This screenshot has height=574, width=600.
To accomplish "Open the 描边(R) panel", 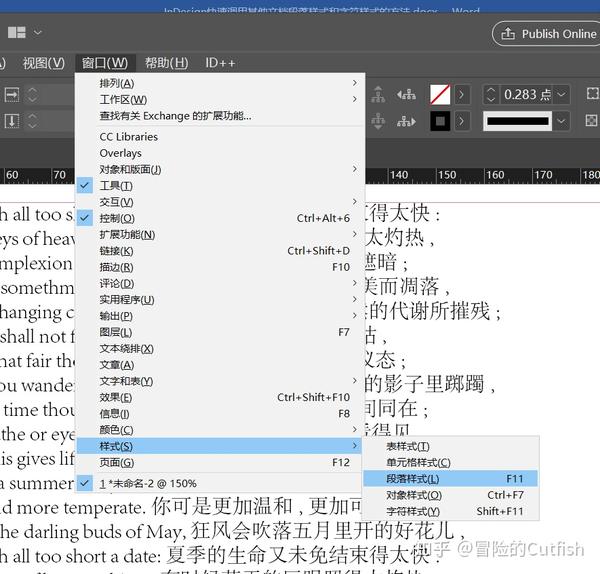I will (220, 267).
